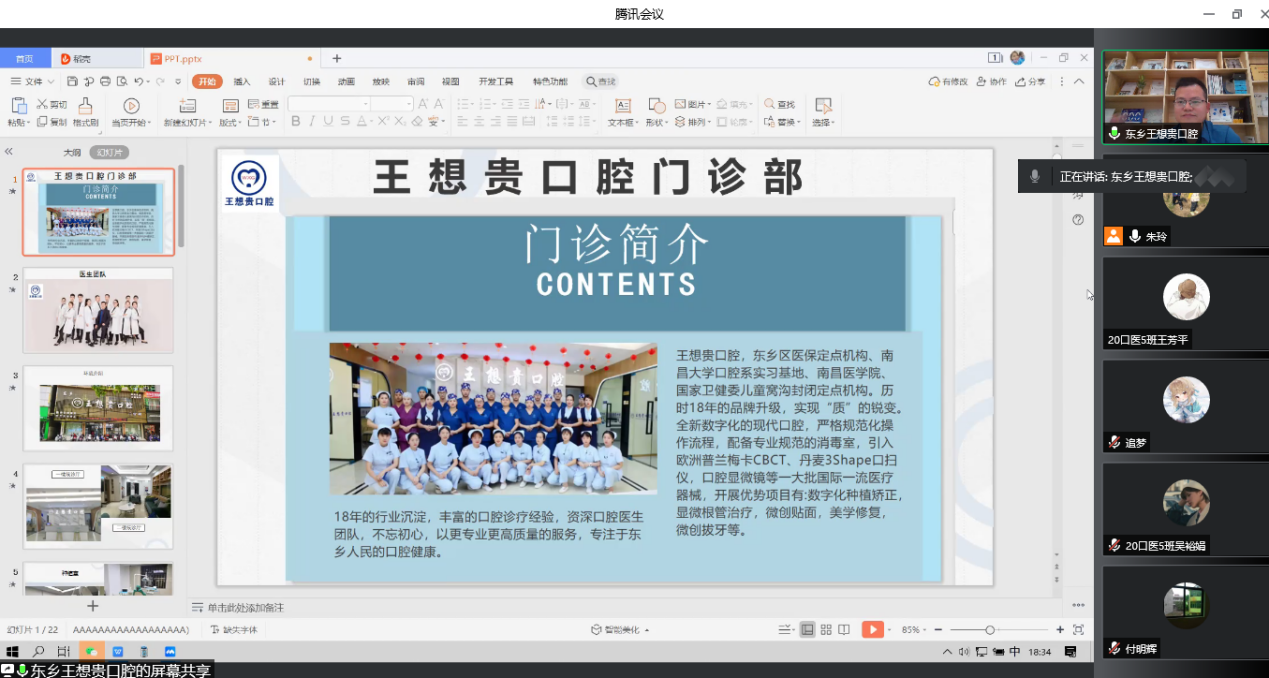Open the 插入 ribbon tab

click(242, 82)
